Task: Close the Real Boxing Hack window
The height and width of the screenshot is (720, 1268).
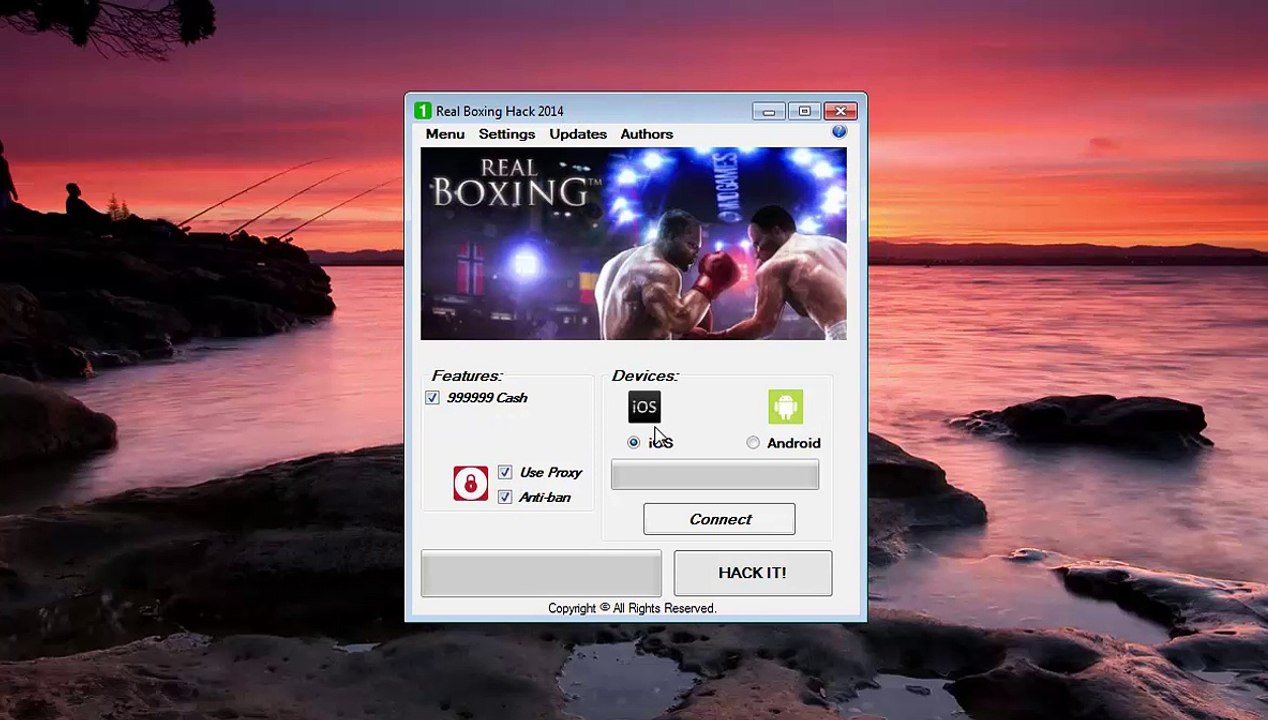Action: [840, 111]
